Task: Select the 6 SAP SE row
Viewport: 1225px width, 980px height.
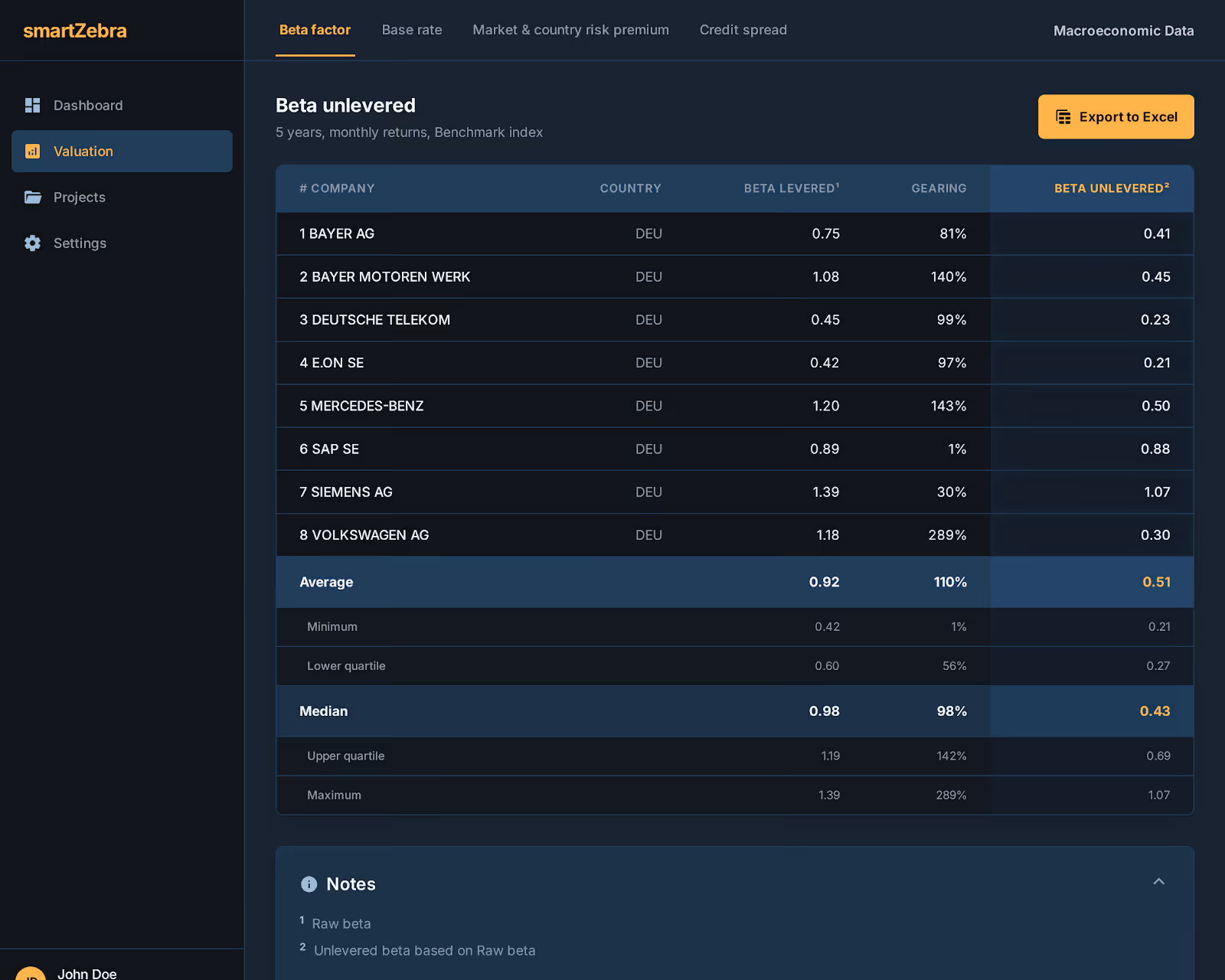Action: 734,449
